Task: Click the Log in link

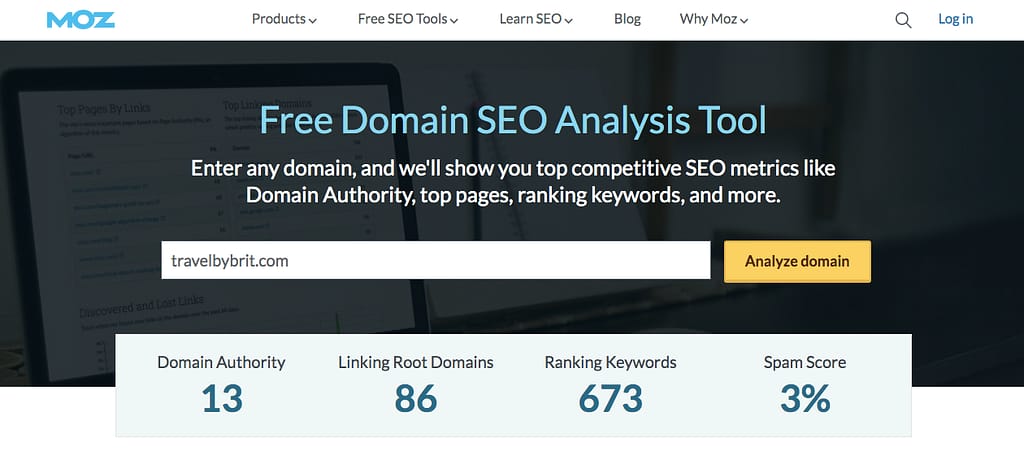Action: click(955, 19)
